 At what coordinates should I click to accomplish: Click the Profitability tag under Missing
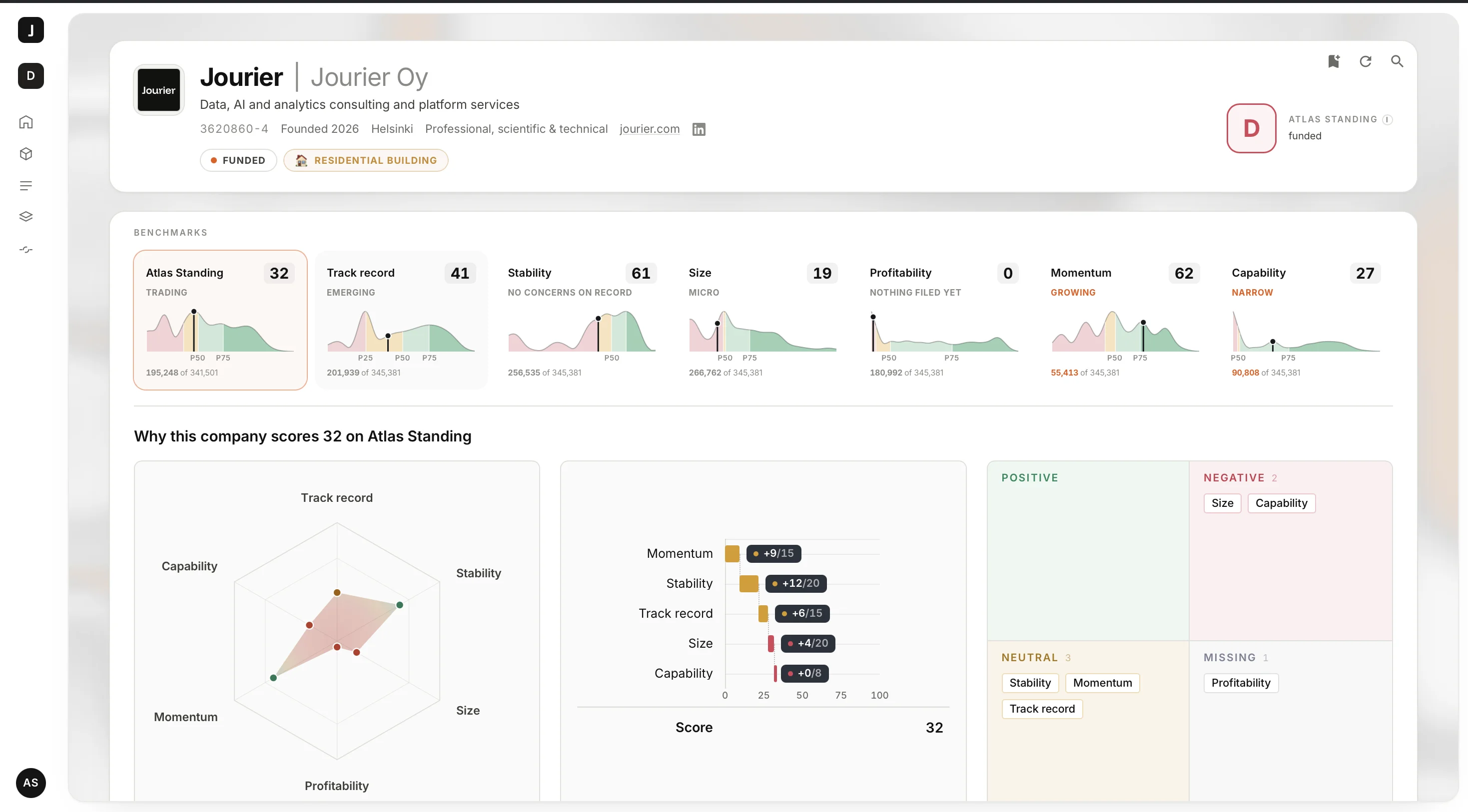1241,683
